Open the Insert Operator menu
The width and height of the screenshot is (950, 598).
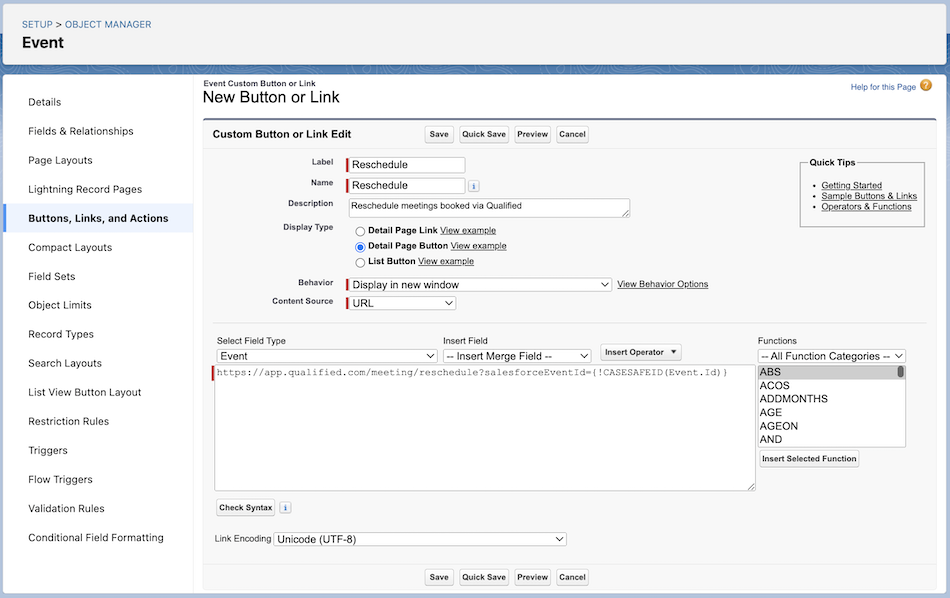640,352
